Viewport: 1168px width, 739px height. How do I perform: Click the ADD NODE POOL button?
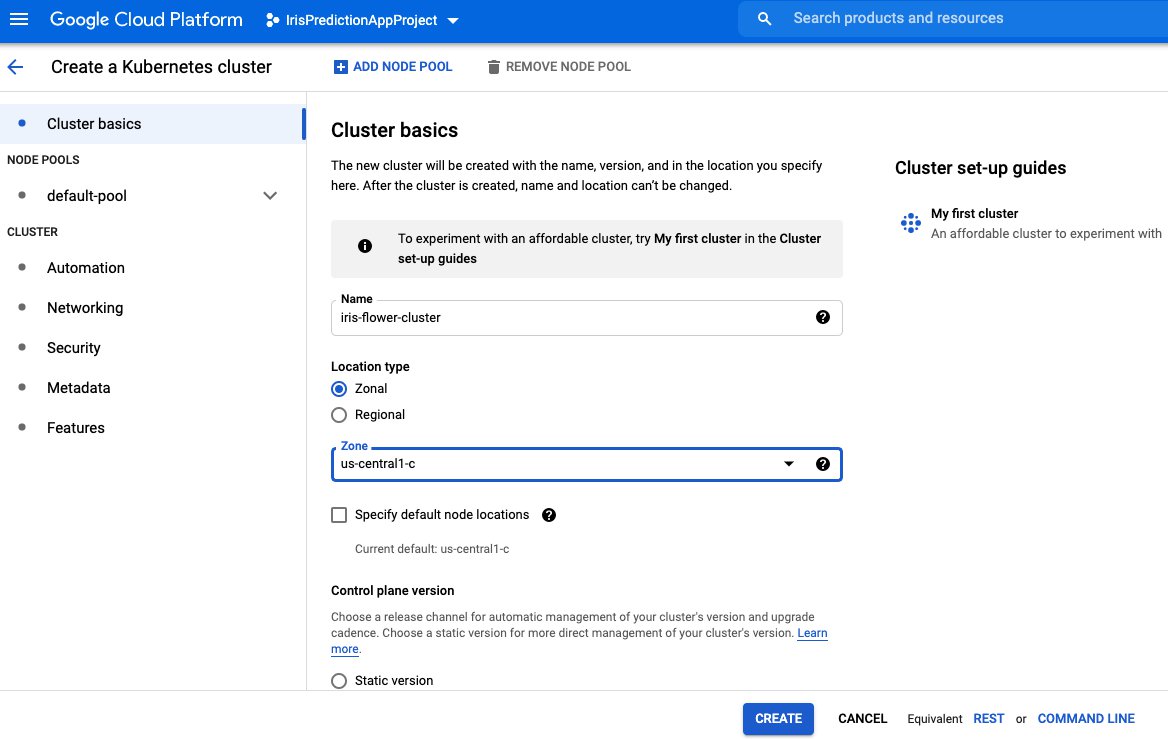(392, 67)
